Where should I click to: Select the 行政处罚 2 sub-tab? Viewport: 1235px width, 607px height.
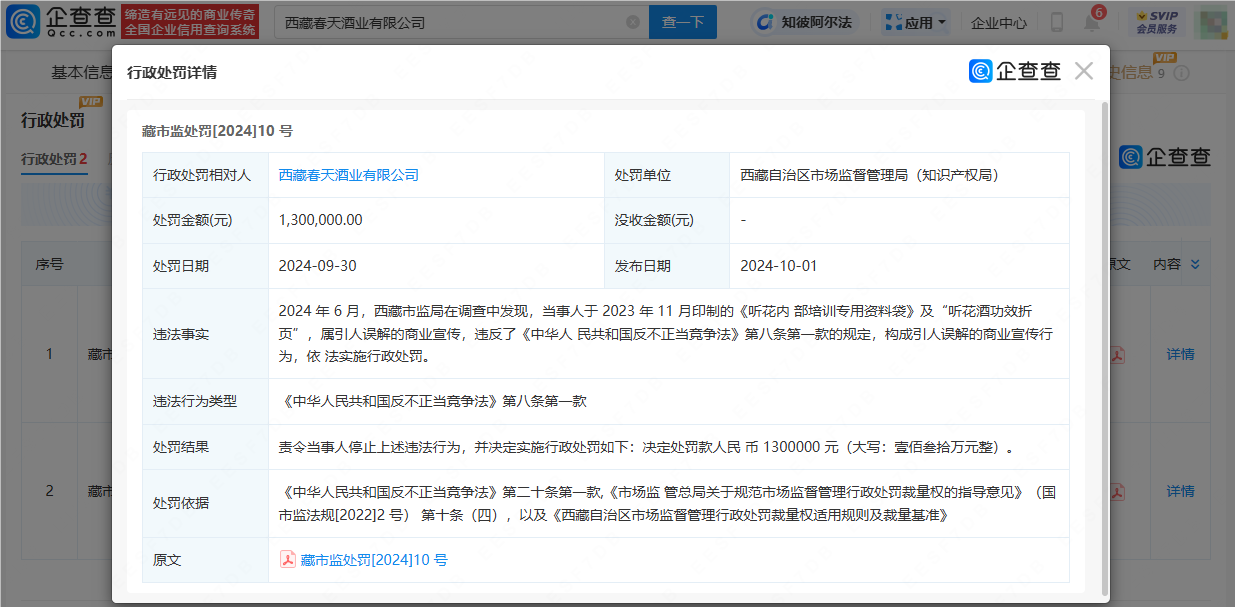pos(54,159)
